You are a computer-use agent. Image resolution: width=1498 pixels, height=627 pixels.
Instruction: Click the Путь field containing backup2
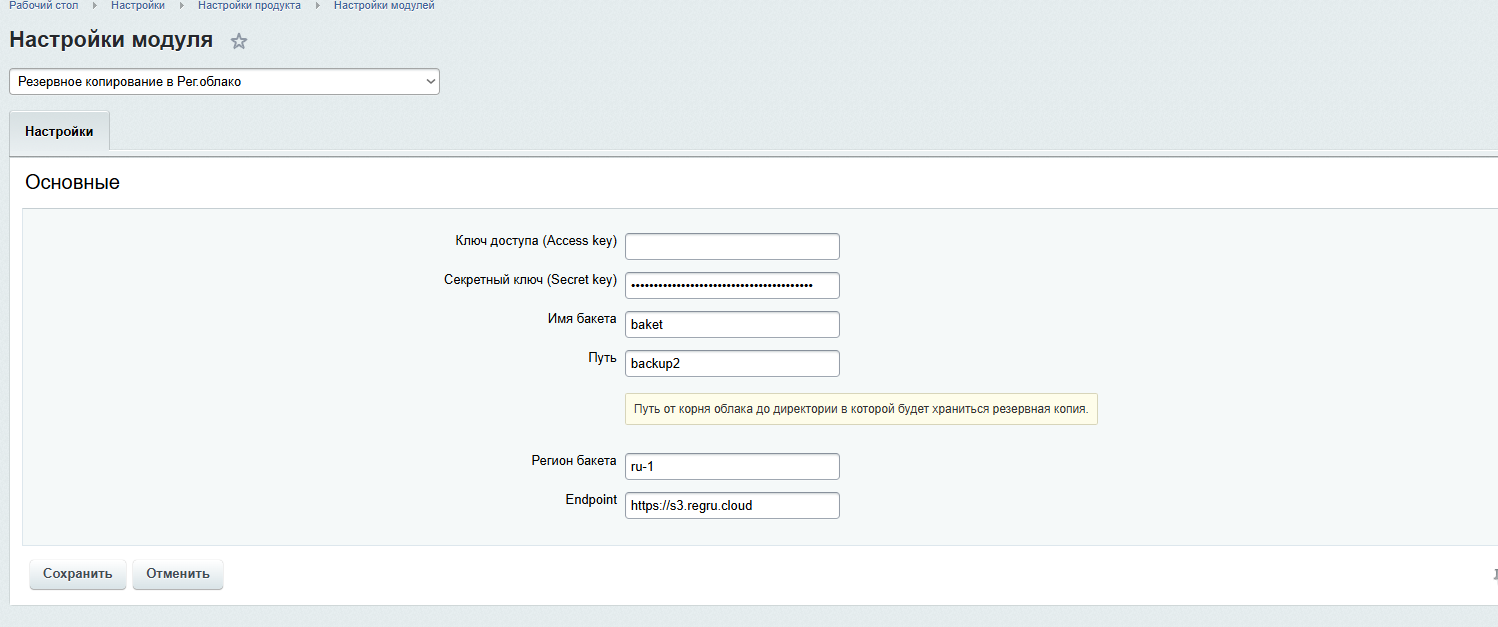(x=732, y=364)
